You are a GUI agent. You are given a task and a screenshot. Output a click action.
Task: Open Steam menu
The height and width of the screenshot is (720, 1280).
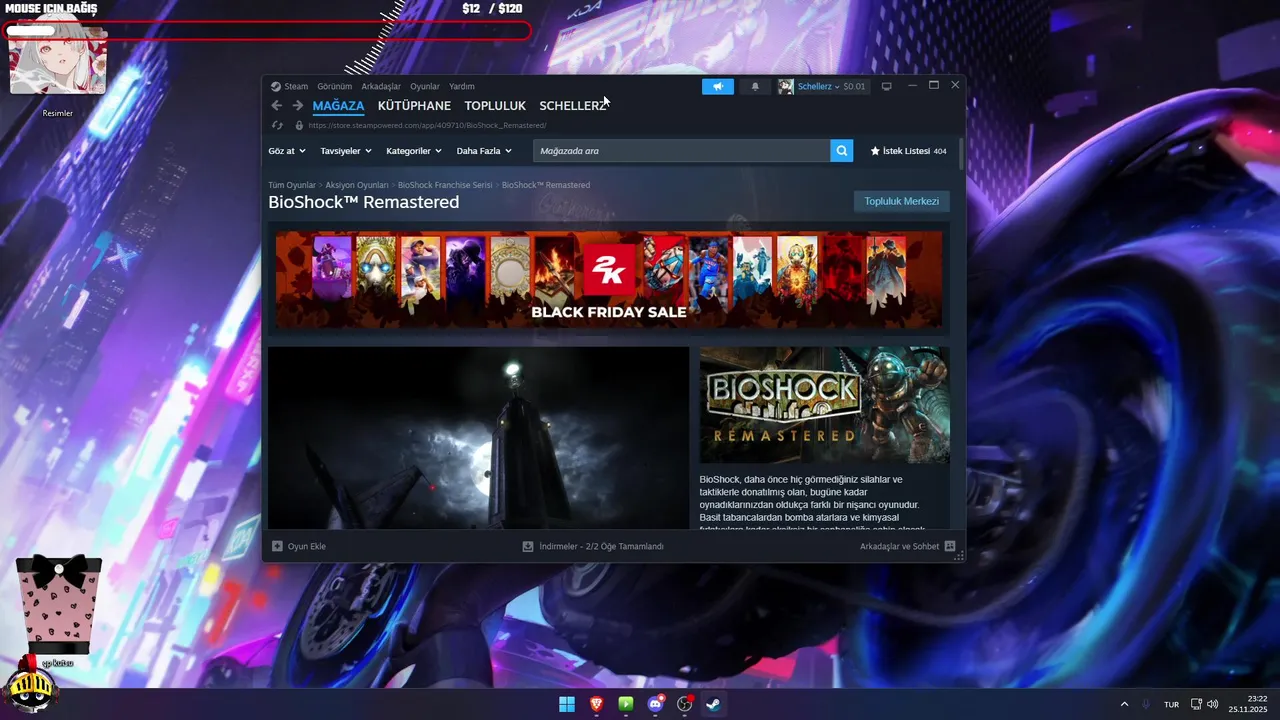pyautogui.click(x=296, y=86)
